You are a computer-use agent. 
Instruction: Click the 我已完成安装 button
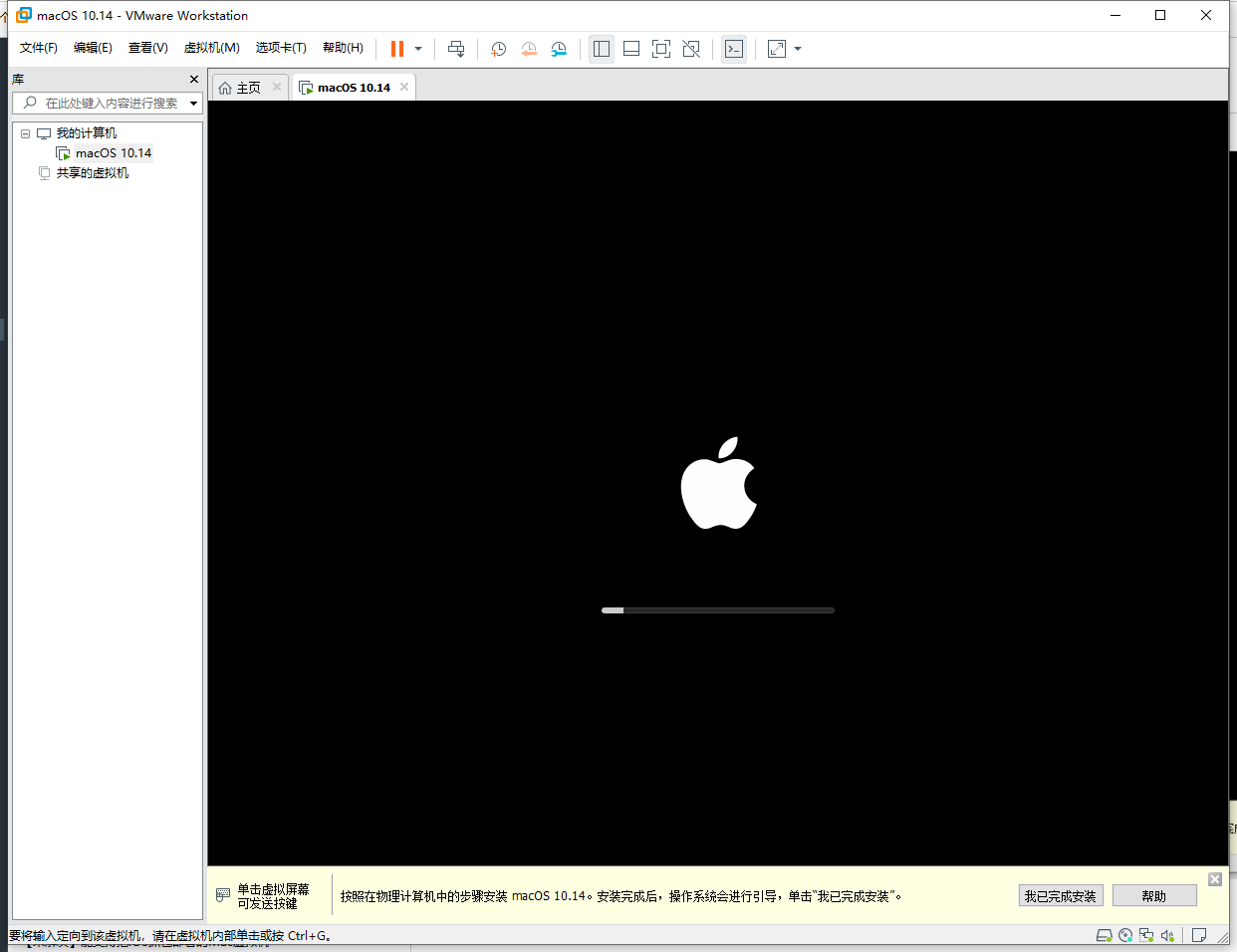1061,896
